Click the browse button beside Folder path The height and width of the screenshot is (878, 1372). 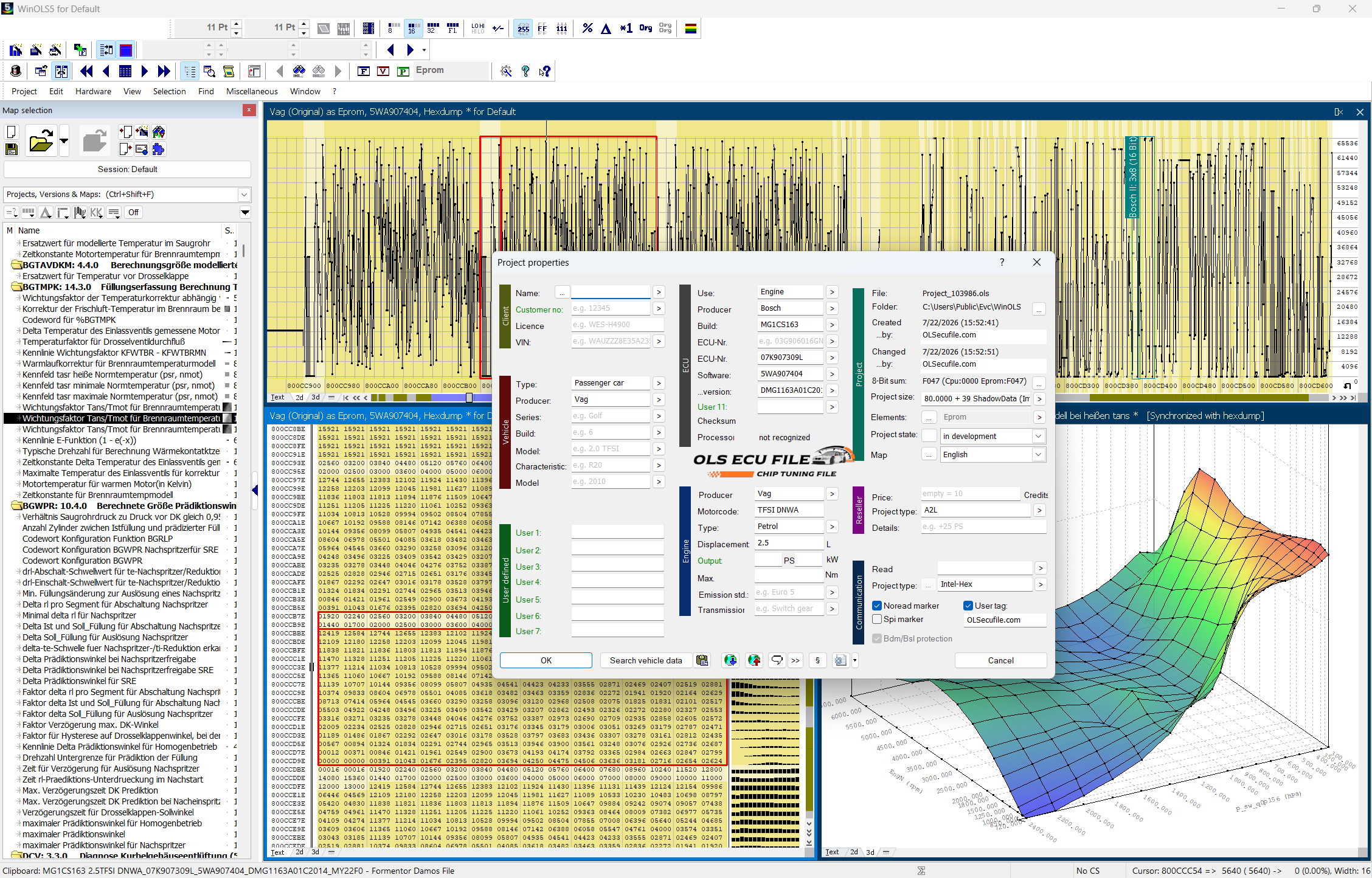coord(1039,309)
